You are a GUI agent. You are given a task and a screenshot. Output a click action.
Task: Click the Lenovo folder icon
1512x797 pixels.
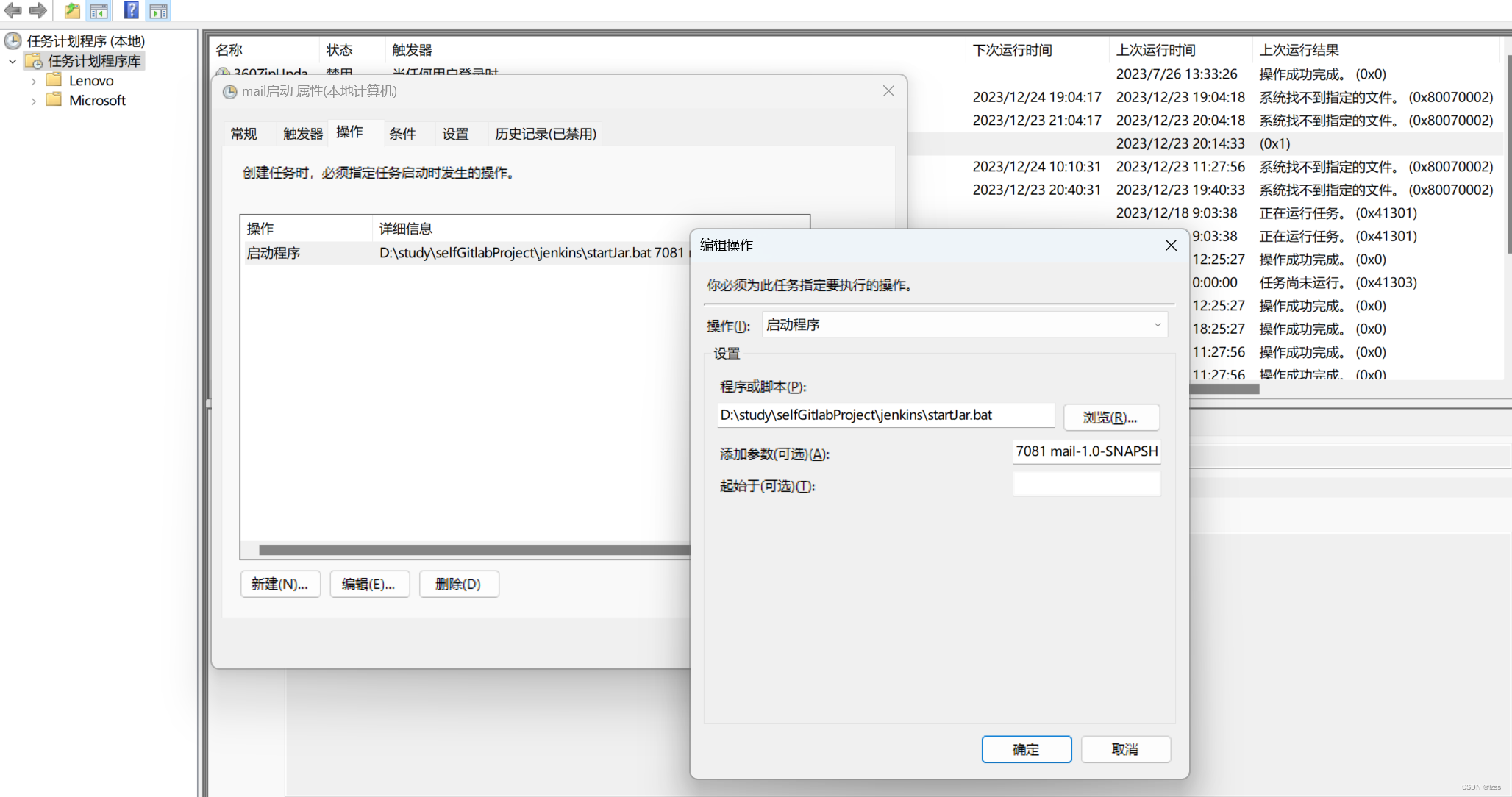point(54,80)
